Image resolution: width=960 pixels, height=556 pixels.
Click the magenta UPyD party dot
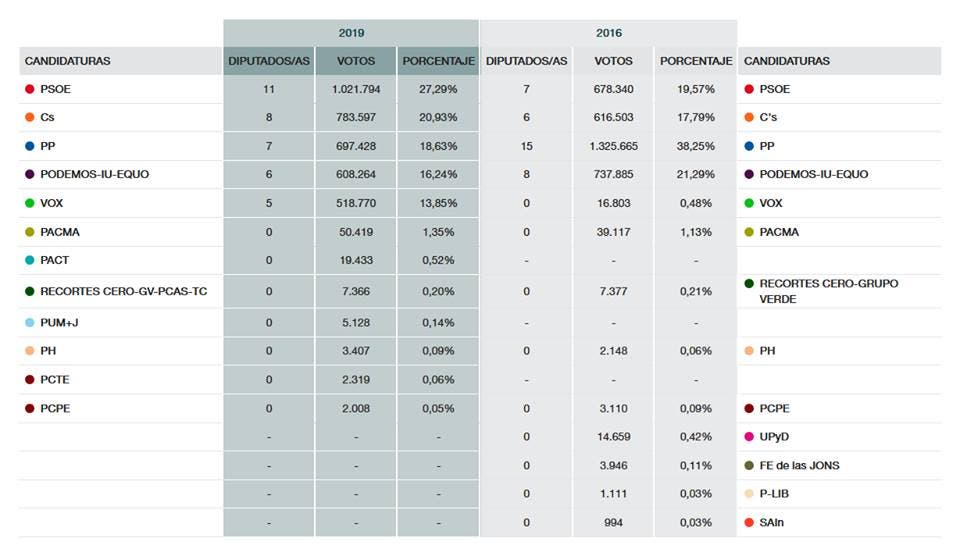(x=749, y=437)
